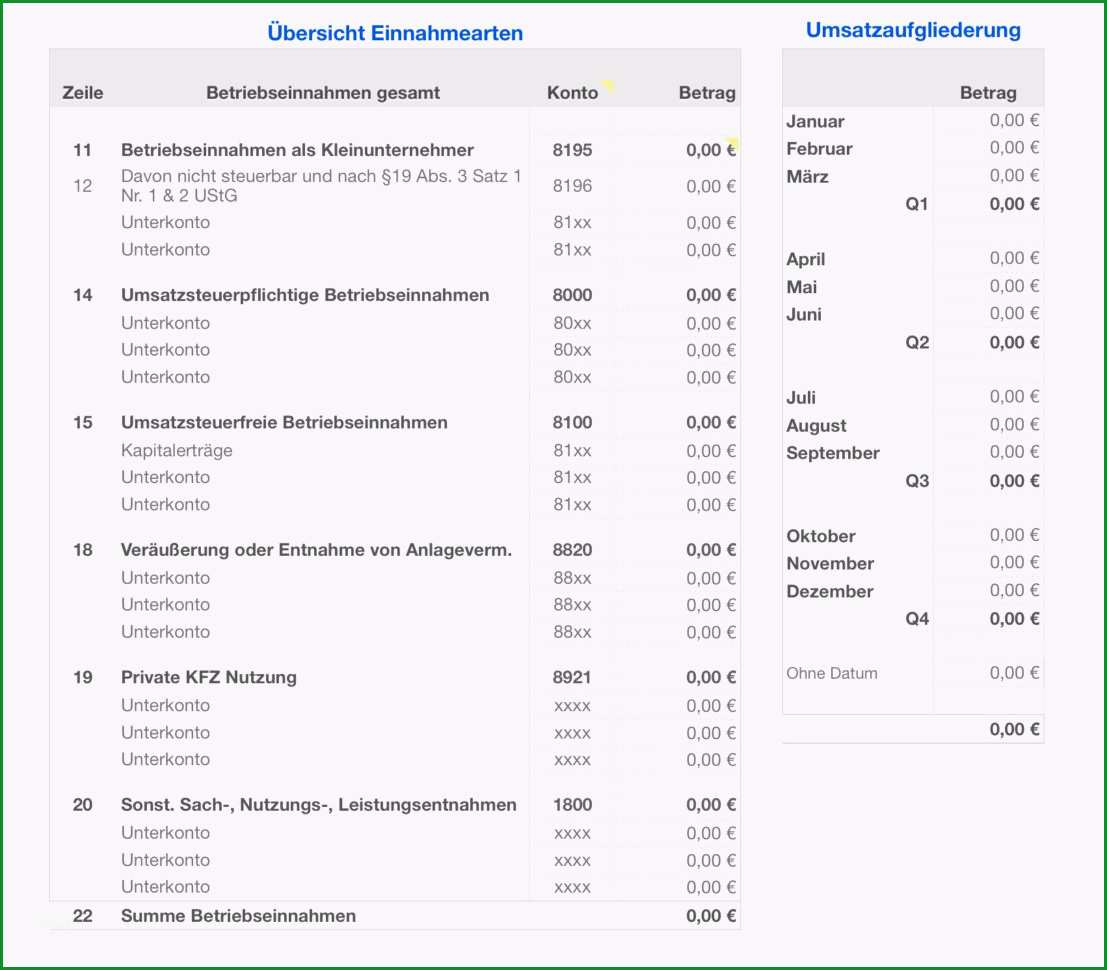Screen dimensions: 1107x970
Task: Select the 'Juni' month row
Action: (913, 314)
